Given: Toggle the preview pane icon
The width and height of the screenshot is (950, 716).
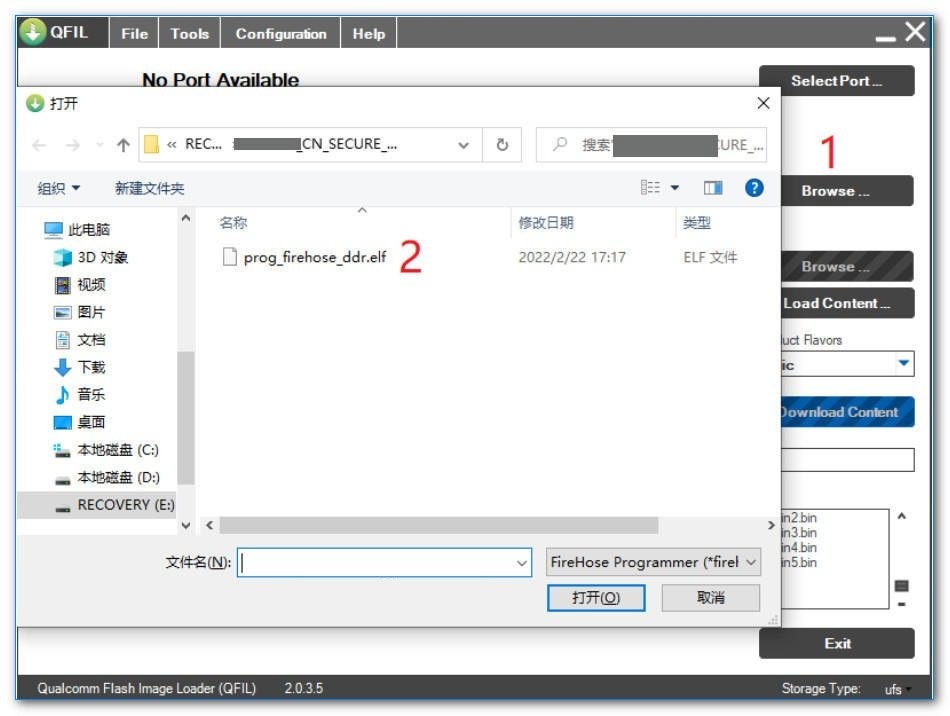Looking at the screenshot, I should coord(712,188).
